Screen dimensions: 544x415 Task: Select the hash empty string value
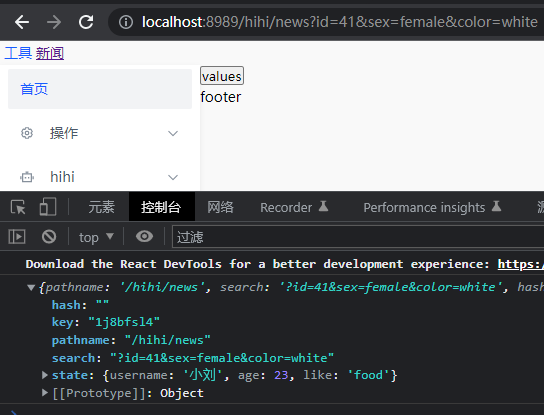(x=102, y=304)
